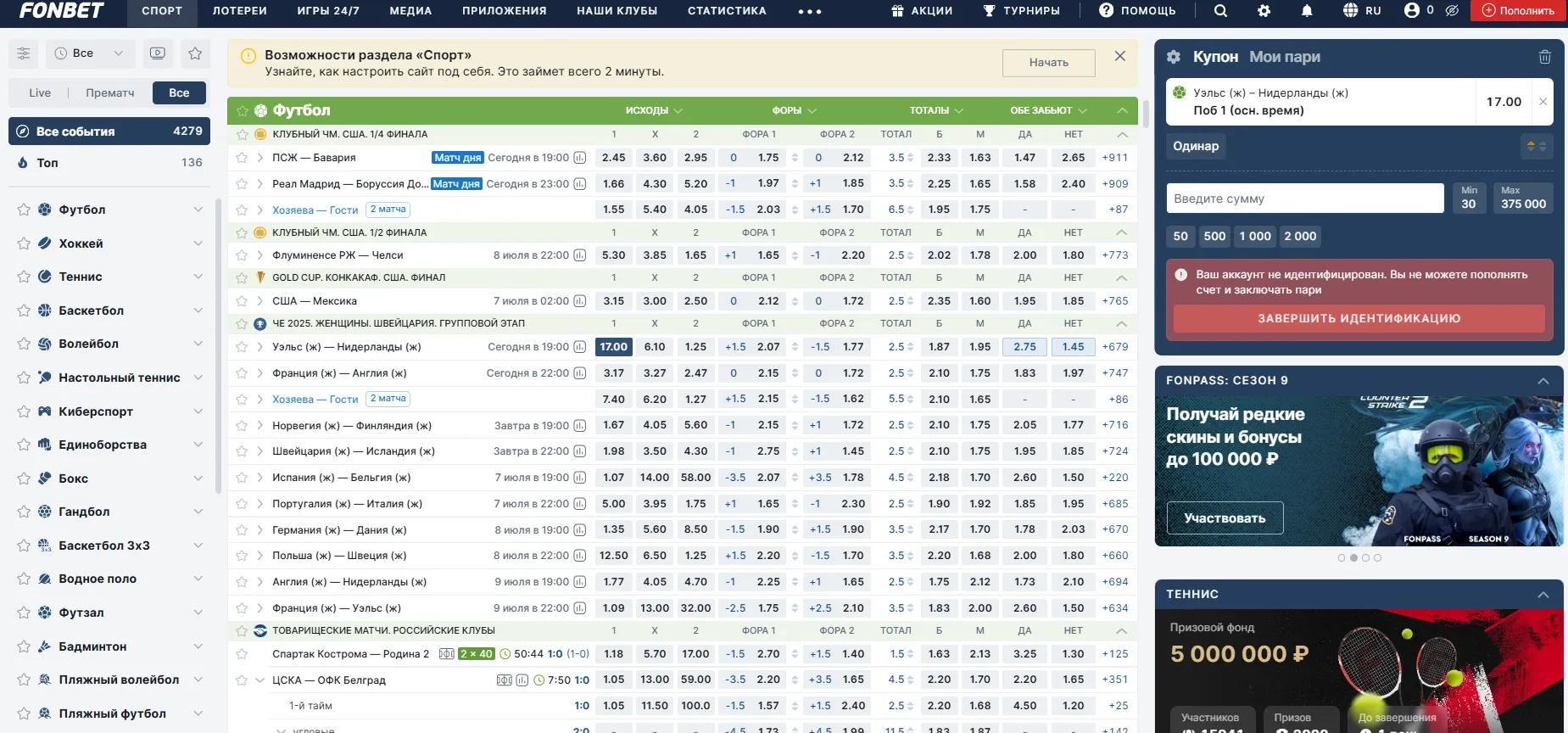
Task: Click the video broadcast filter icon
Action: click(158, 53)
